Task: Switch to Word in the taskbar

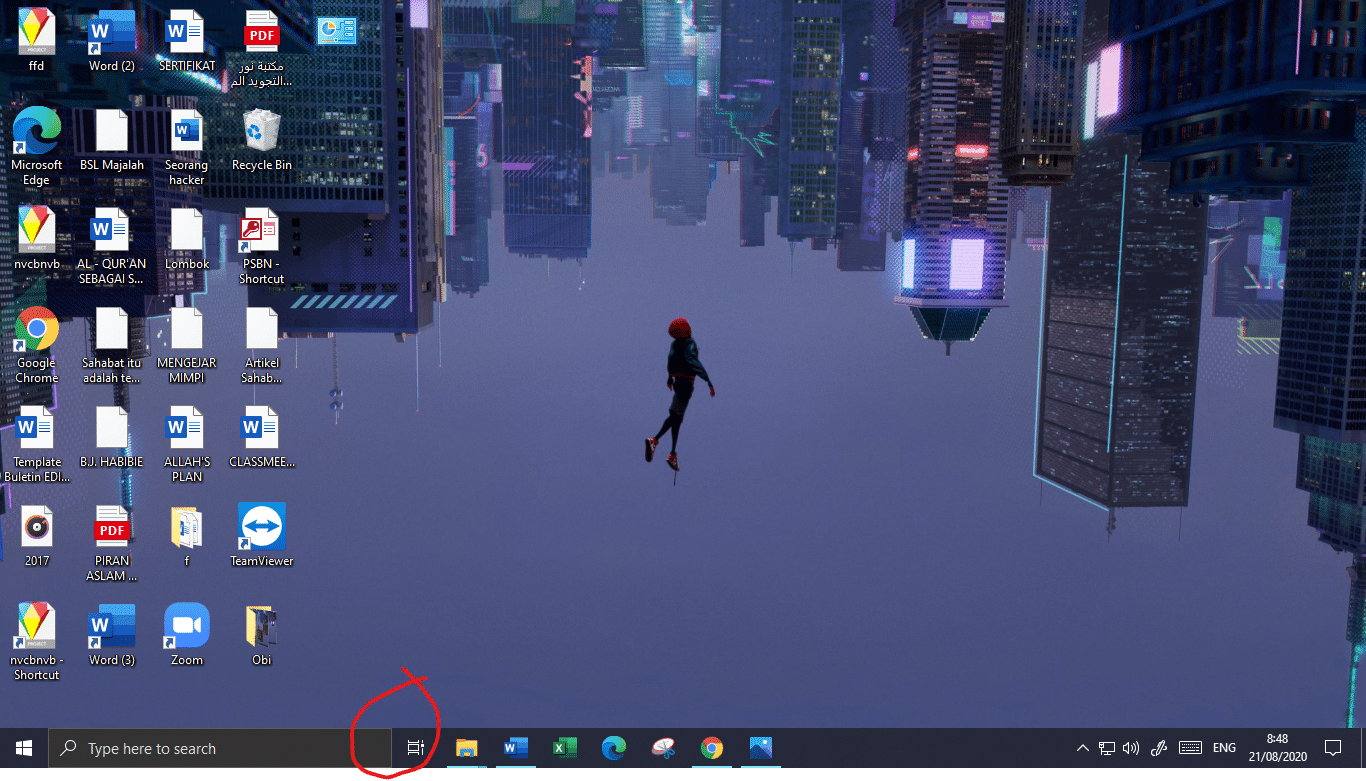Action: tap(515, 748)
